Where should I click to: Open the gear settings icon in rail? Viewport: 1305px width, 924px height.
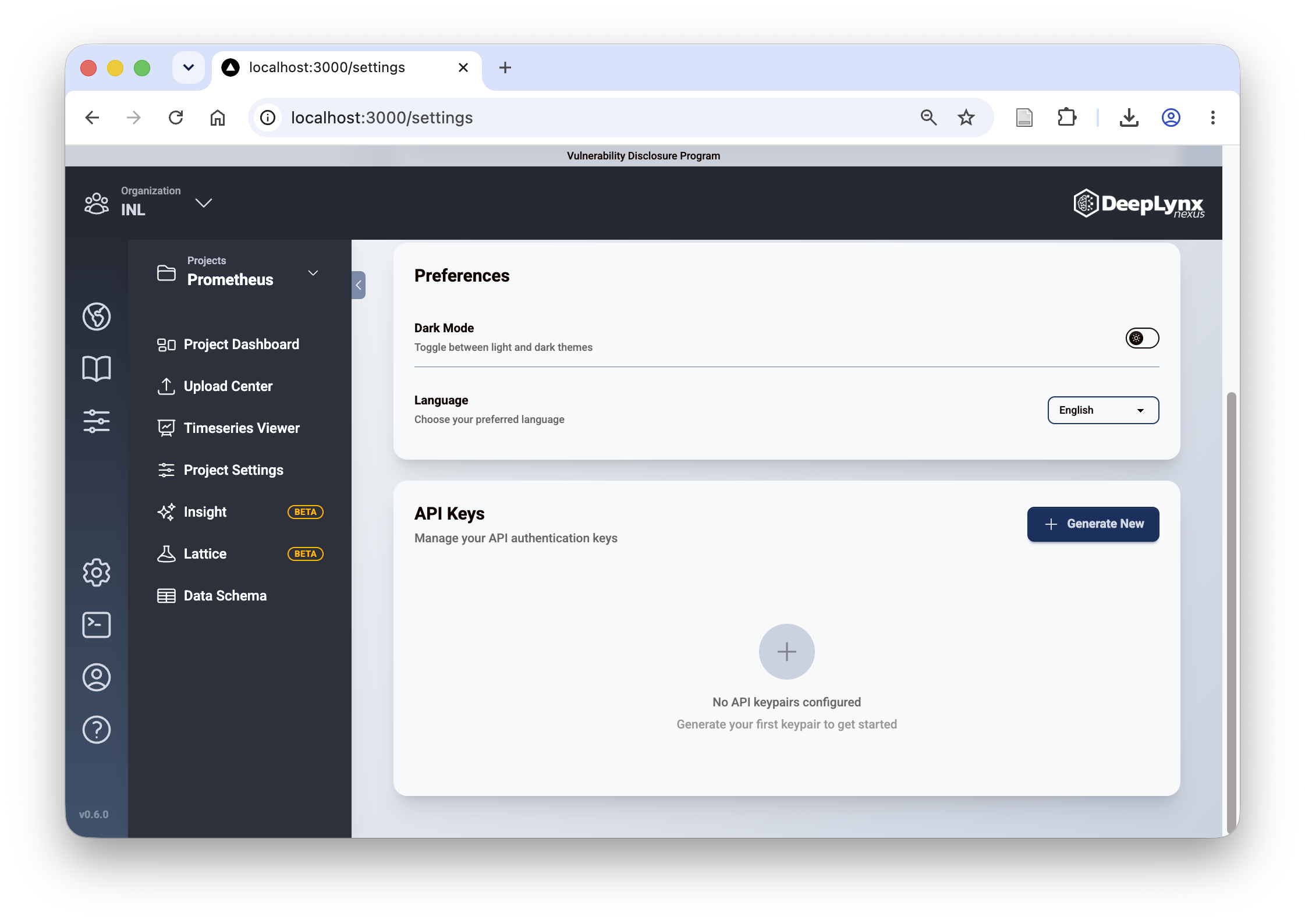97,573
